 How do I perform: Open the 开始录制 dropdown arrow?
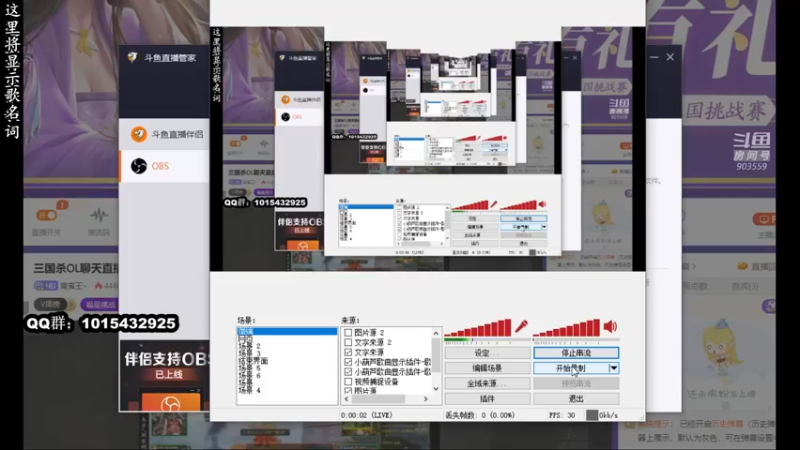coord(614,368)
